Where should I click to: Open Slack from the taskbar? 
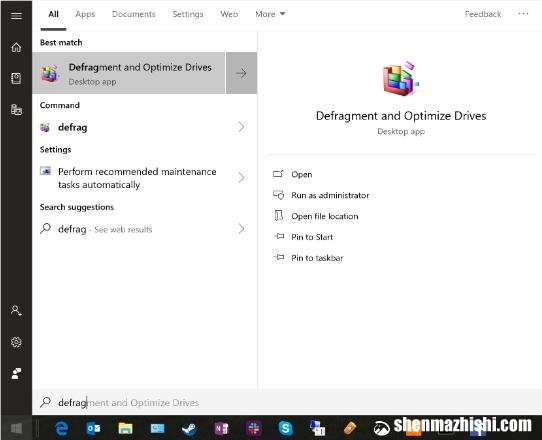[253, 429]
